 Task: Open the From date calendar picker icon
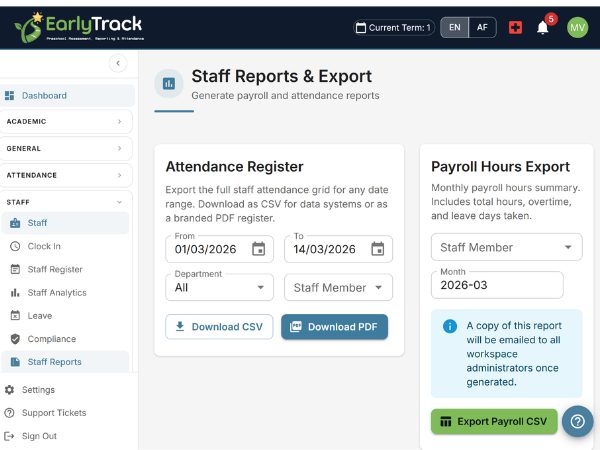pos(259,249)
